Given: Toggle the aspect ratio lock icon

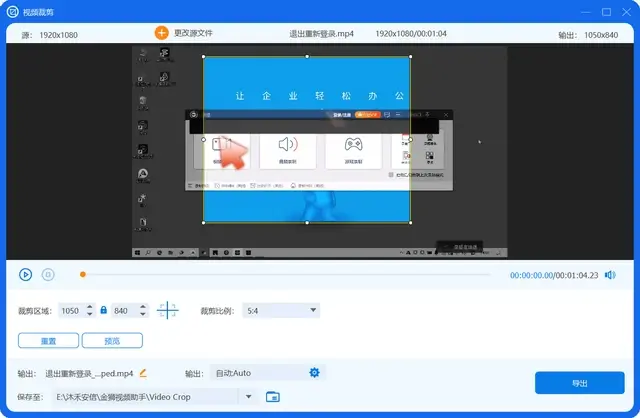Looking at the screenshot, I should point(104,310).
